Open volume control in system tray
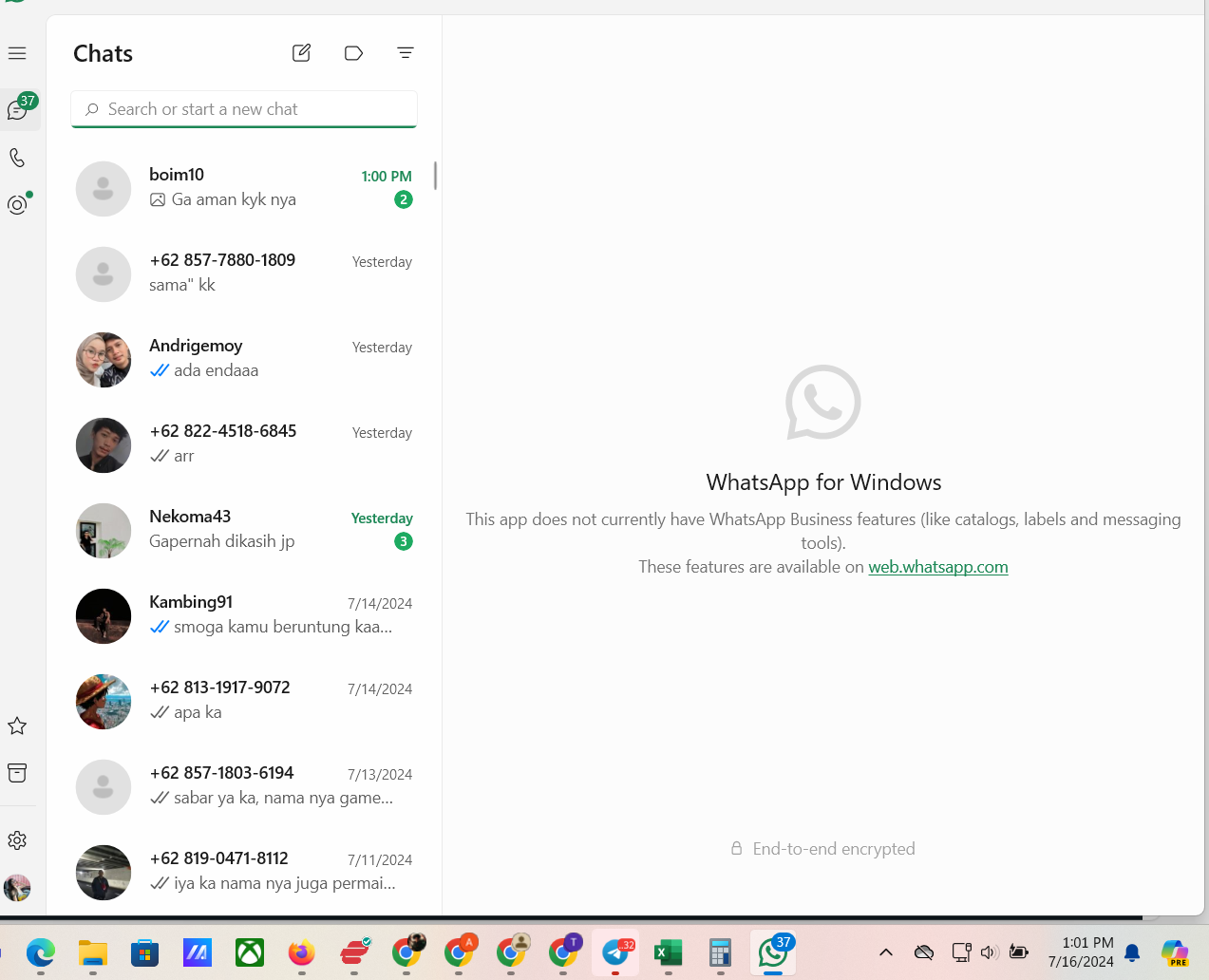Viewport: 1209px width, 980px height. point(990,952)
